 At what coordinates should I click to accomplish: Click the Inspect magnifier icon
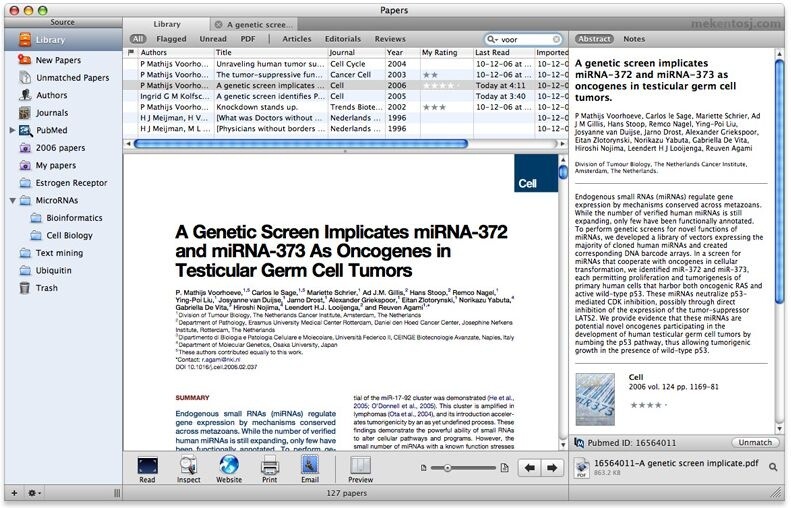(x=188, y=465)
